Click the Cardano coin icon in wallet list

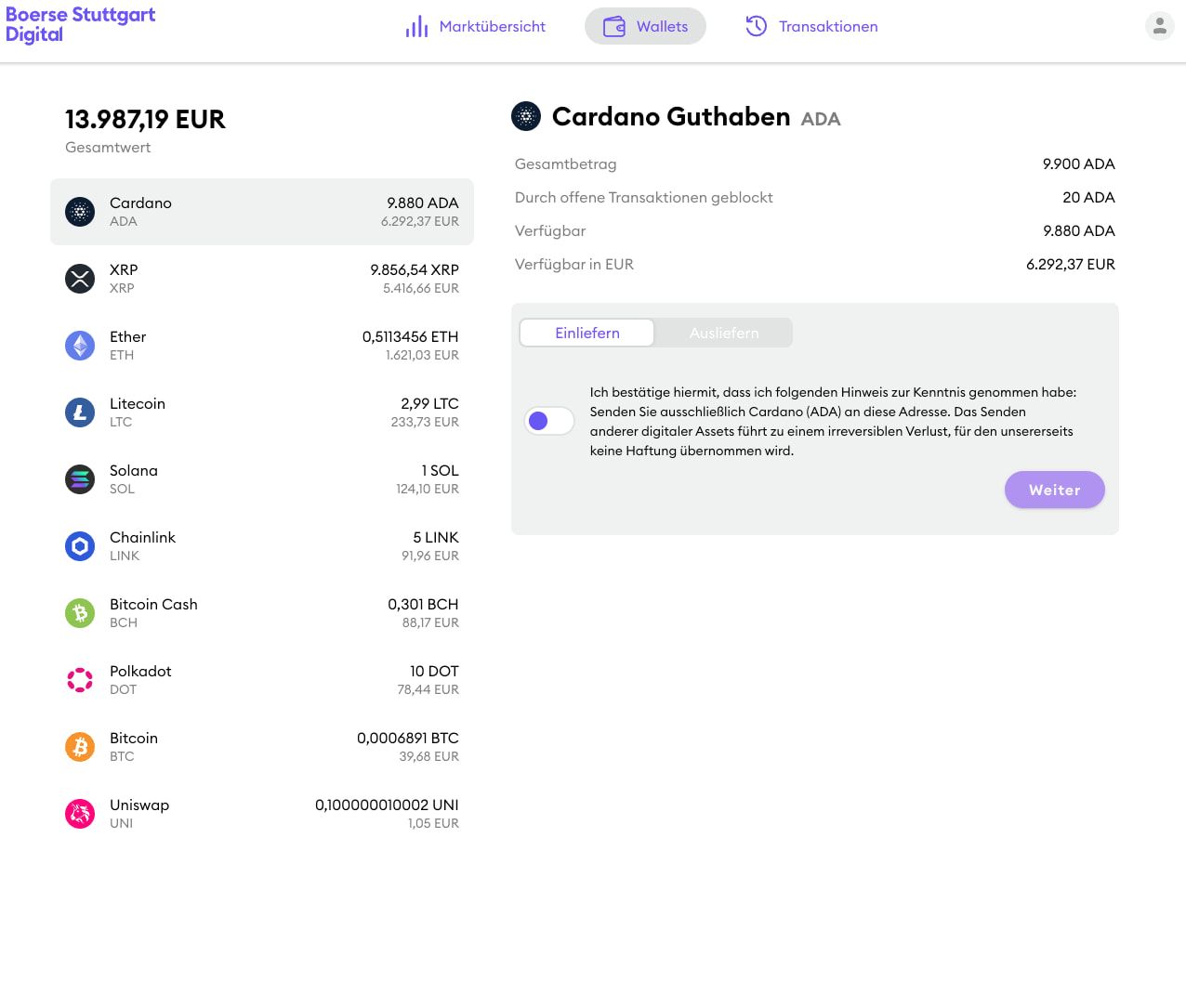click(x=80, y=212)
